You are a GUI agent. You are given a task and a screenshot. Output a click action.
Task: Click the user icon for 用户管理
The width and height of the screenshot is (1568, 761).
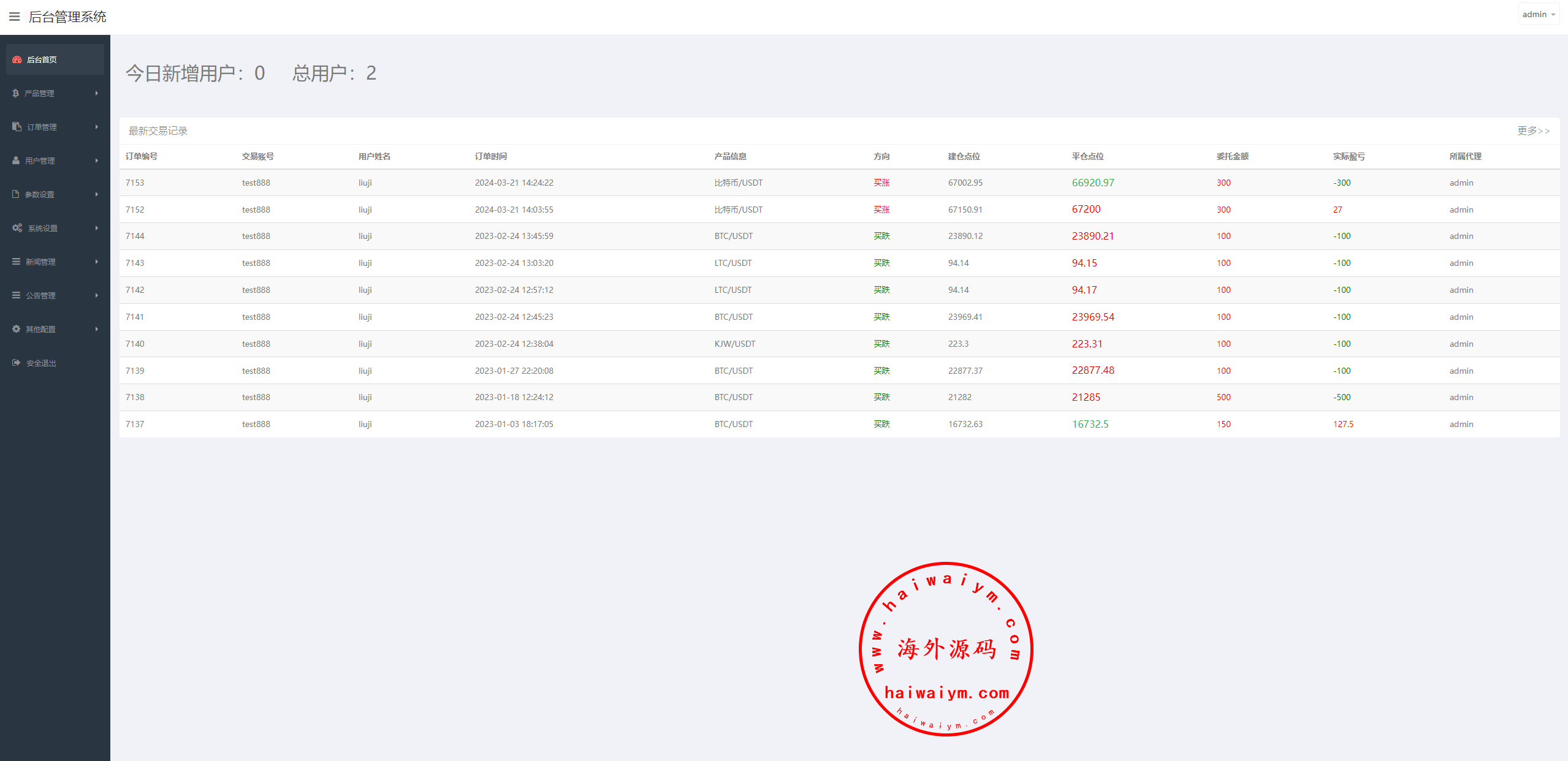(x=16, y=161)
